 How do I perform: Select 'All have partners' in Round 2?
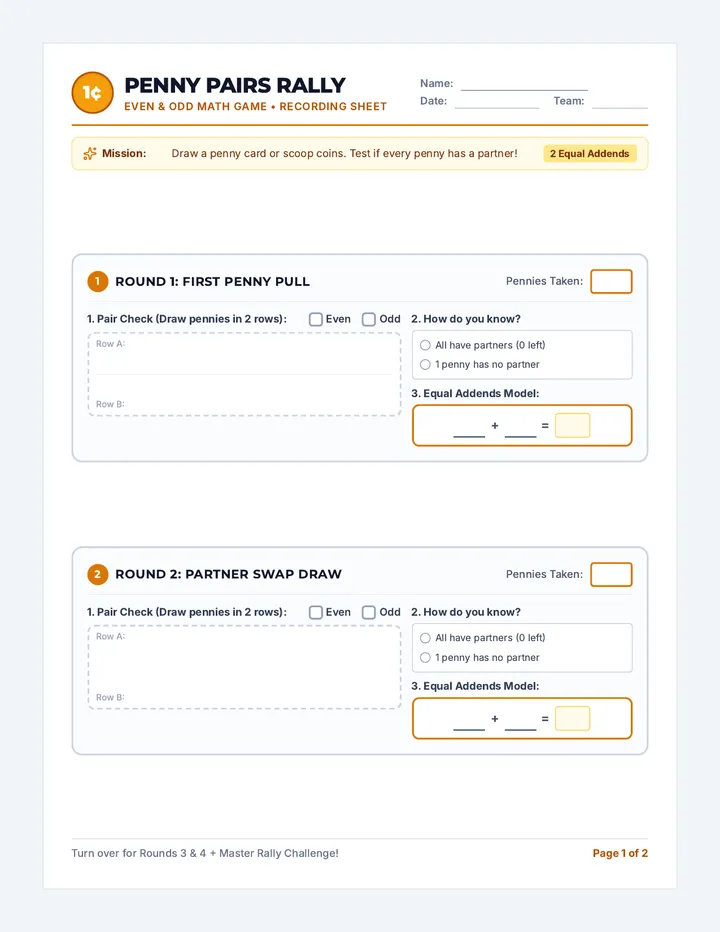425,638
